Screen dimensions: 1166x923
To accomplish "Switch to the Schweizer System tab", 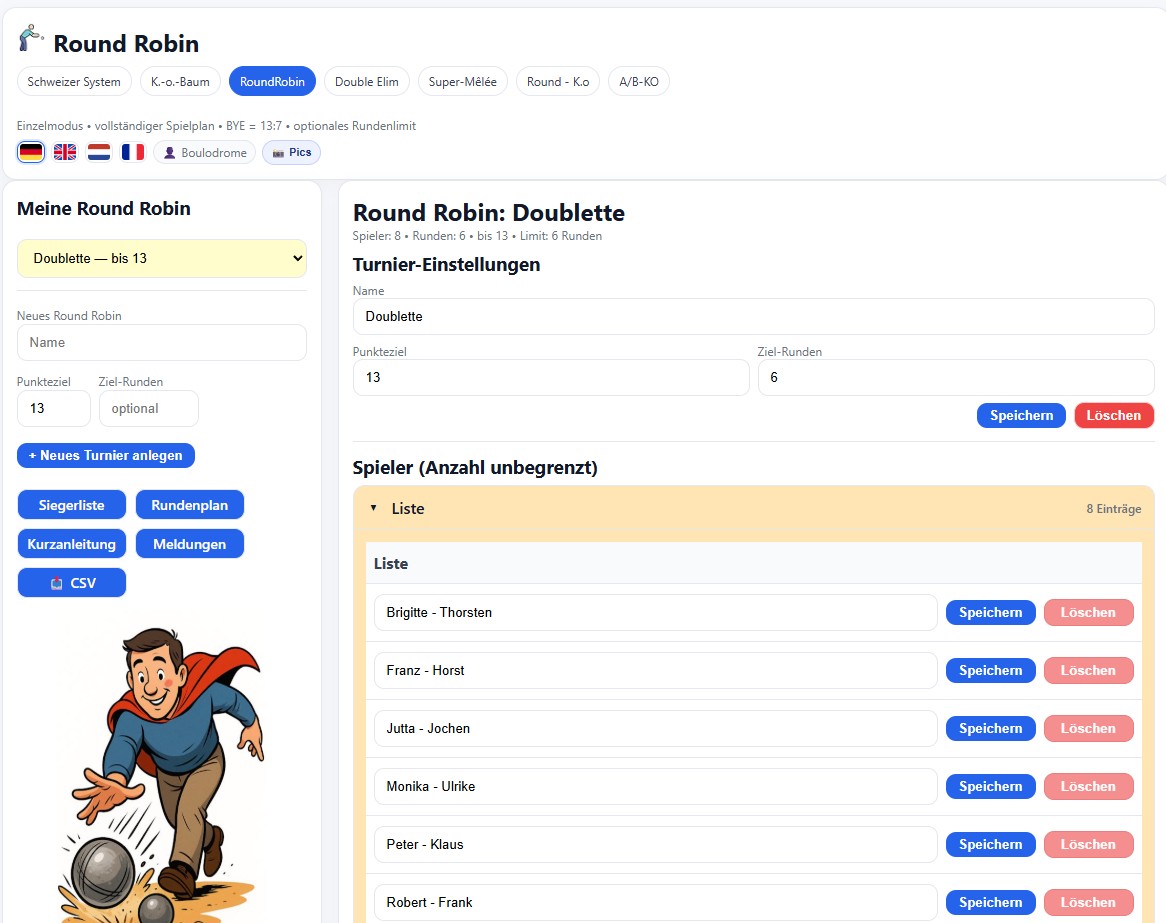I will [74, 82].
